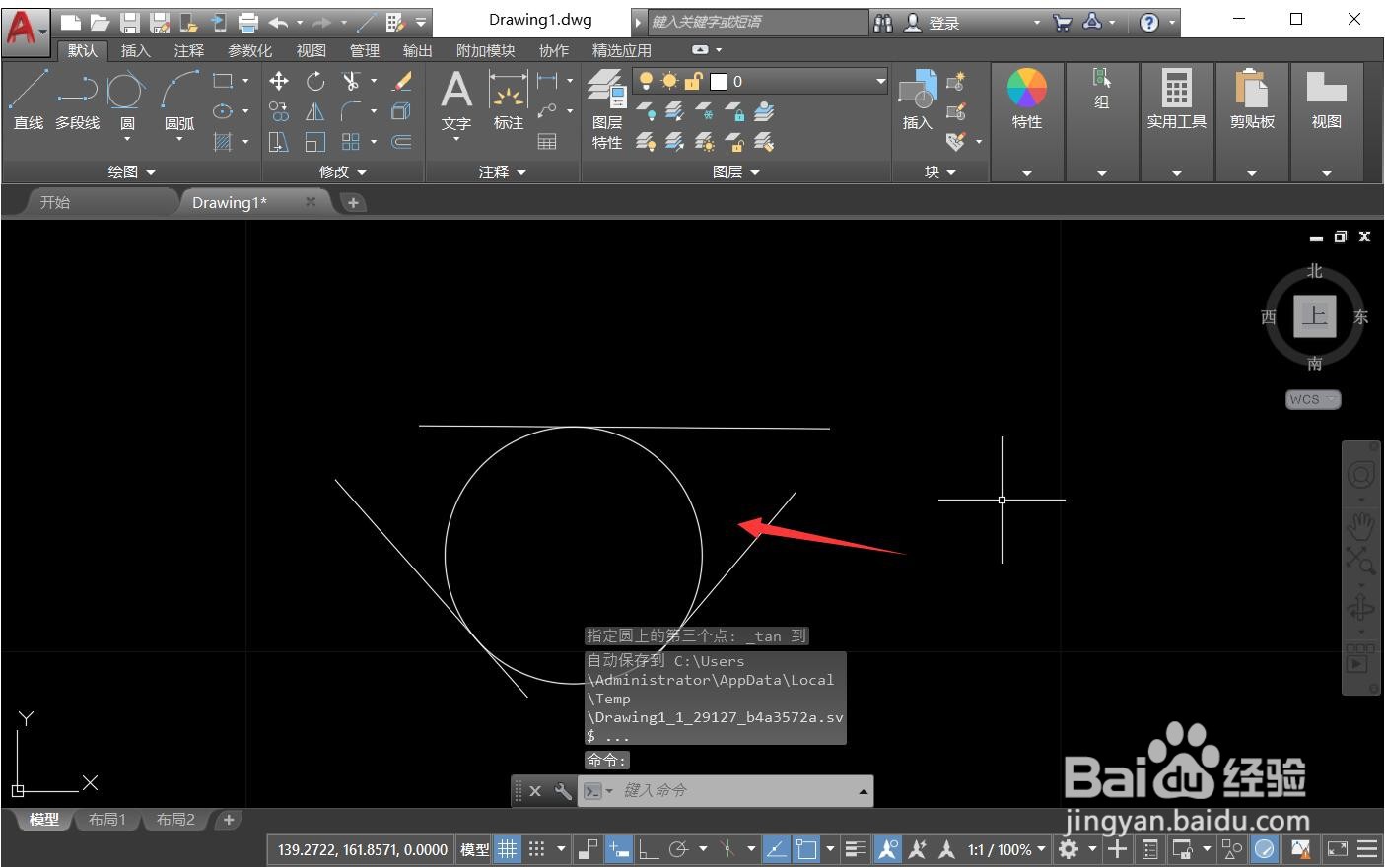
Task: Close the command line window
Action: 535,790
